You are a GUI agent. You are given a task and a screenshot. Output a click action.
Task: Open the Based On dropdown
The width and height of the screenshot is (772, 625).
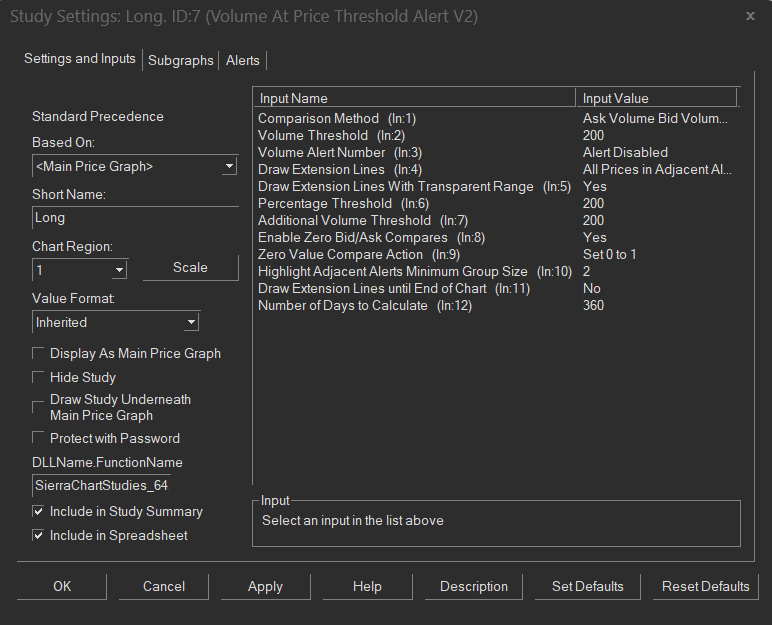click(229, 166)
